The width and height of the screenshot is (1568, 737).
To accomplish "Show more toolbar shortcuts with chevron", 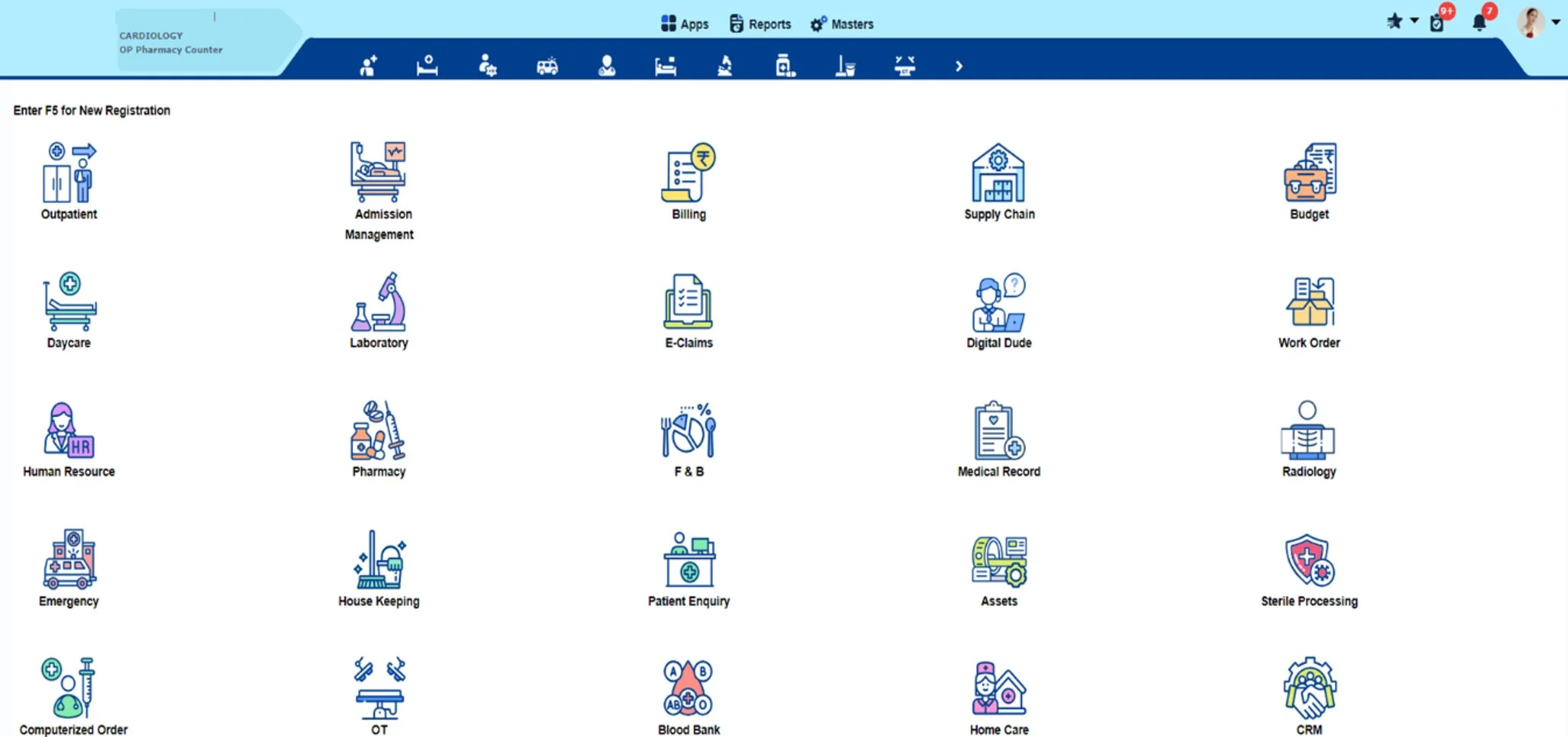I will tap(959, 66).
